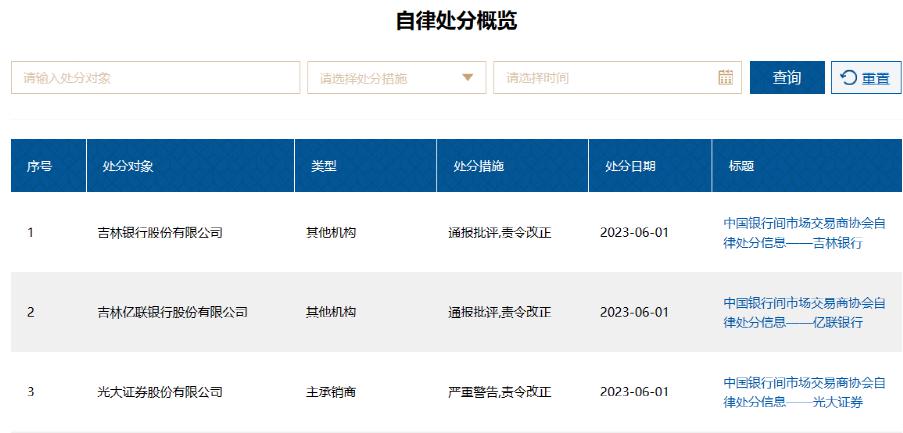Click sequence number 3 cell
This screenshot has width=903, height=433.
pyautogui.click(x=31, y=392)
